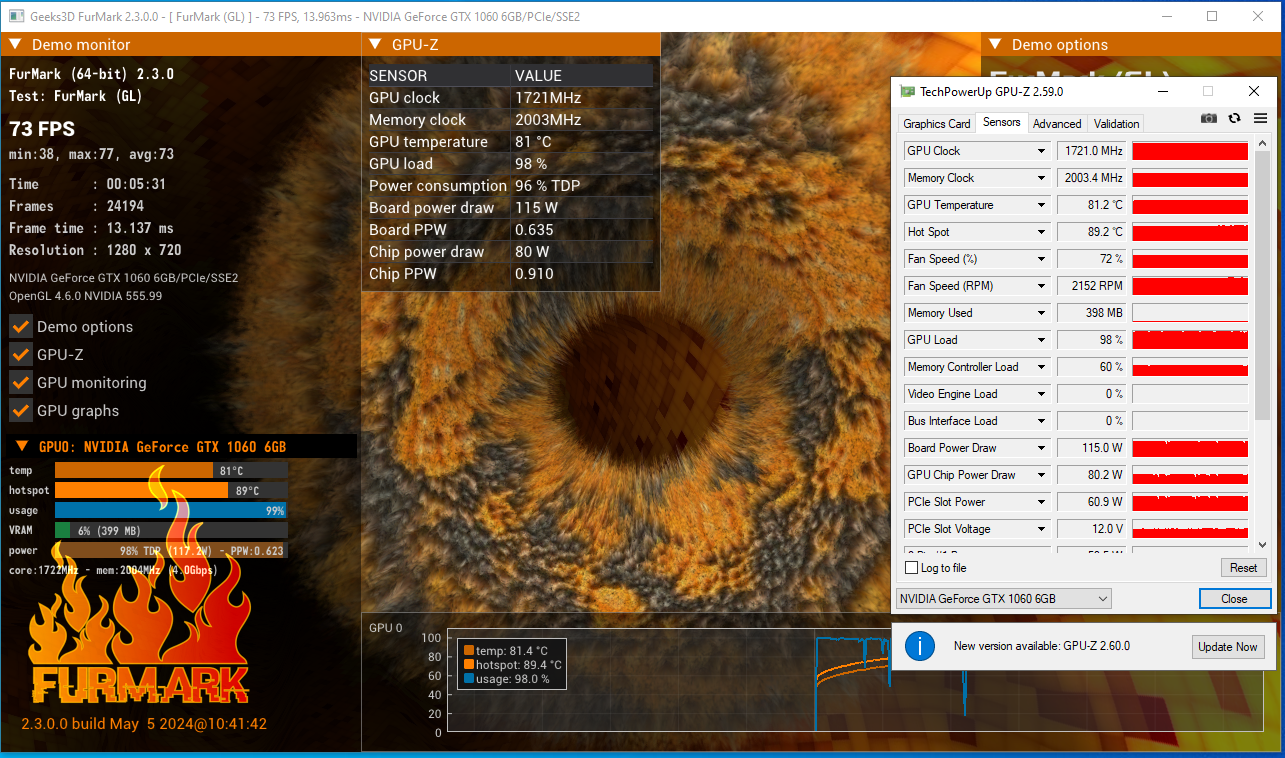
Task: Click the blue info icon in update notice
Action: click(x=919, y=646)
